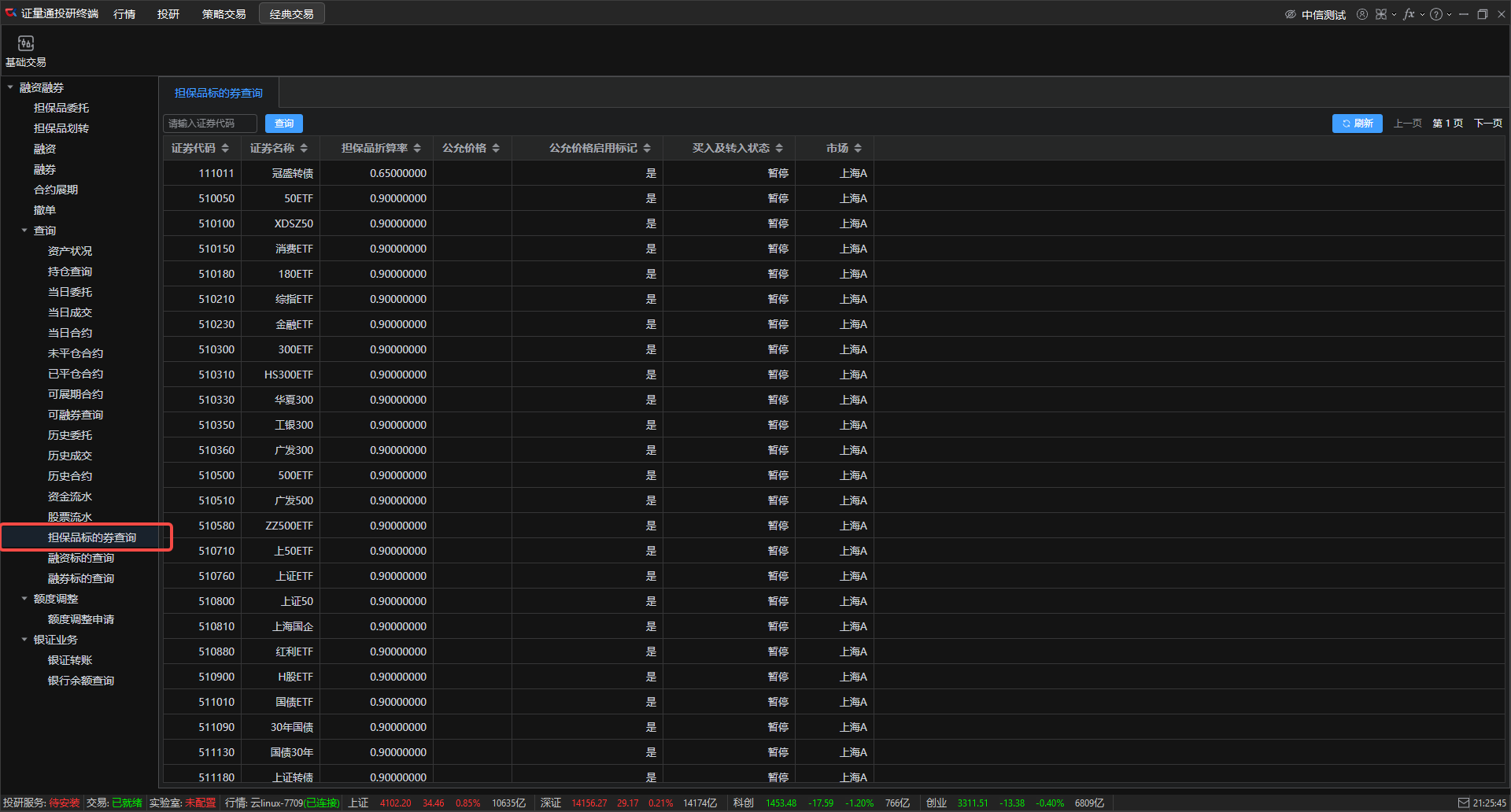
Task: Open the help question mark icon
Action: click(x=1436, y=14)
